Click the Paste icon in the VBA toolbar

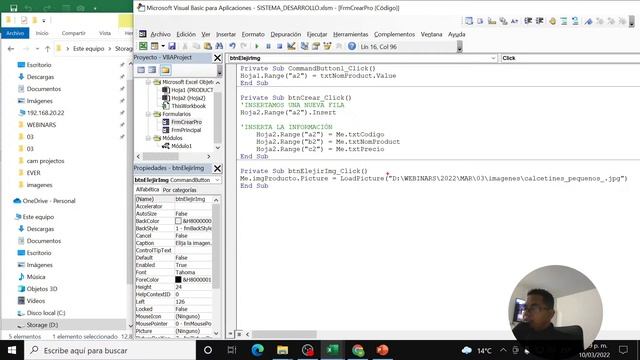point(208,46)
